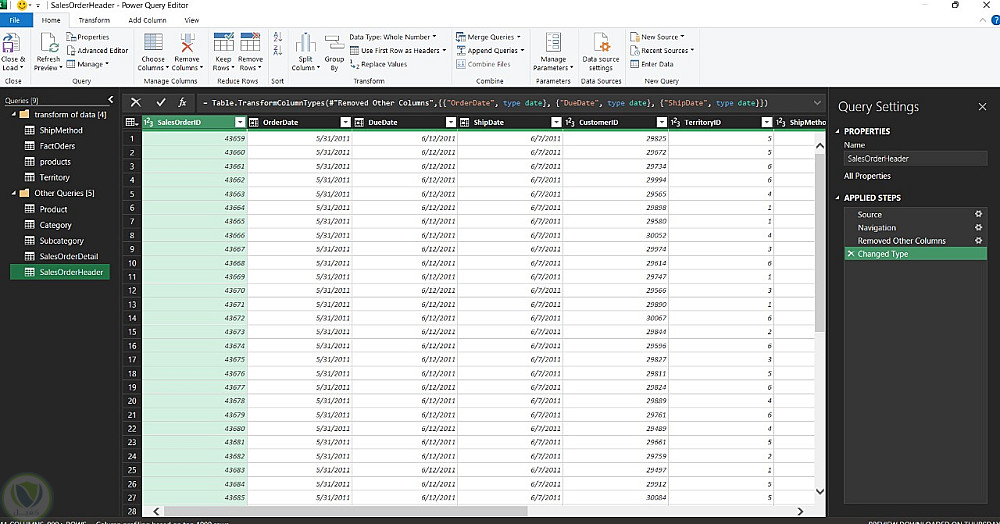This screenshot has height=524, width=1000.
Task: Collapse the Other Queries folder
Action: pyautogui.click(x=14, y=193)
